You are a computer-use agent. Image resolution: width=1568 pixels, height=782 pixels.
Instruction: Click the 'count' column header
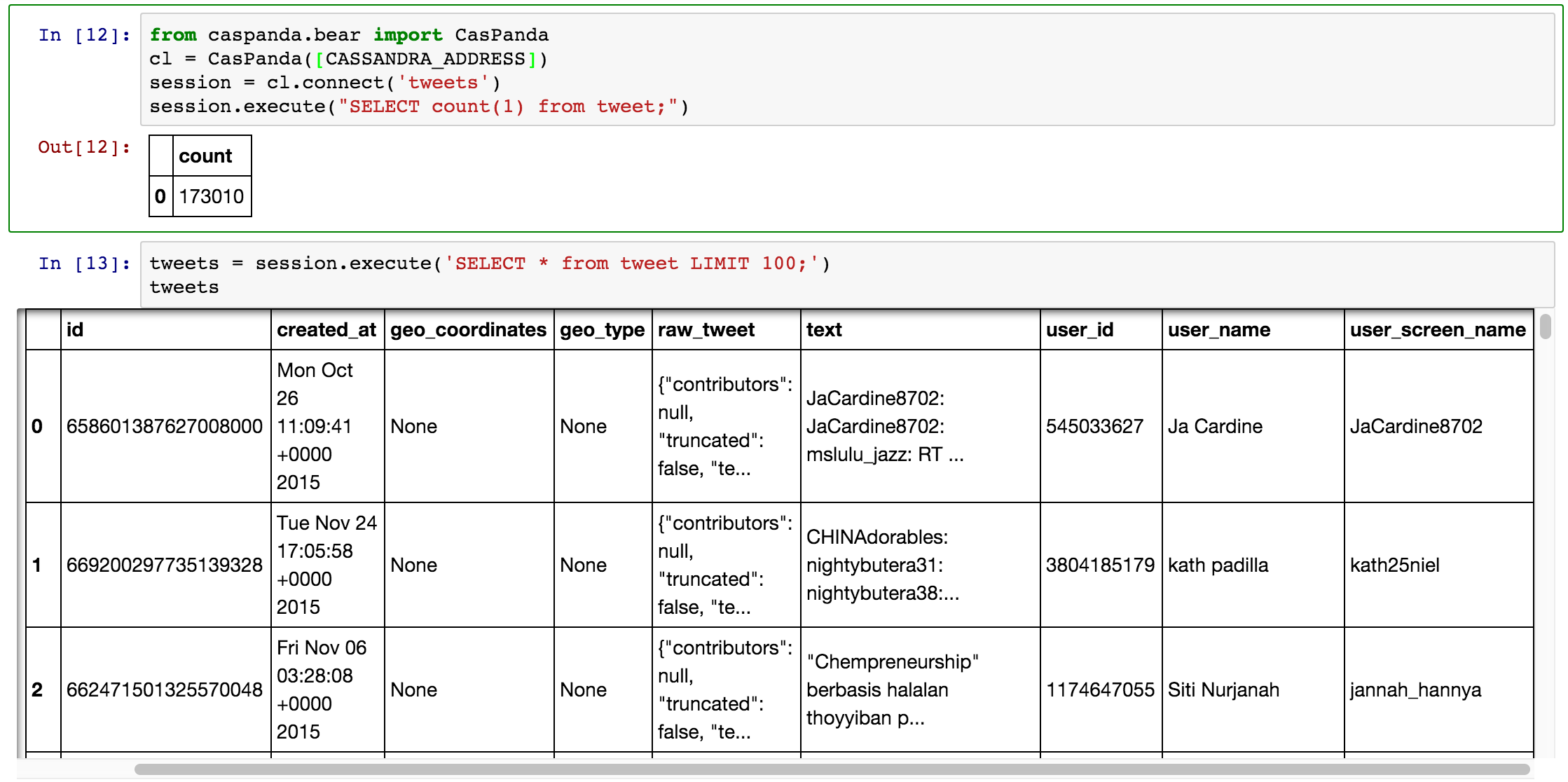click(x=212, y=156)
